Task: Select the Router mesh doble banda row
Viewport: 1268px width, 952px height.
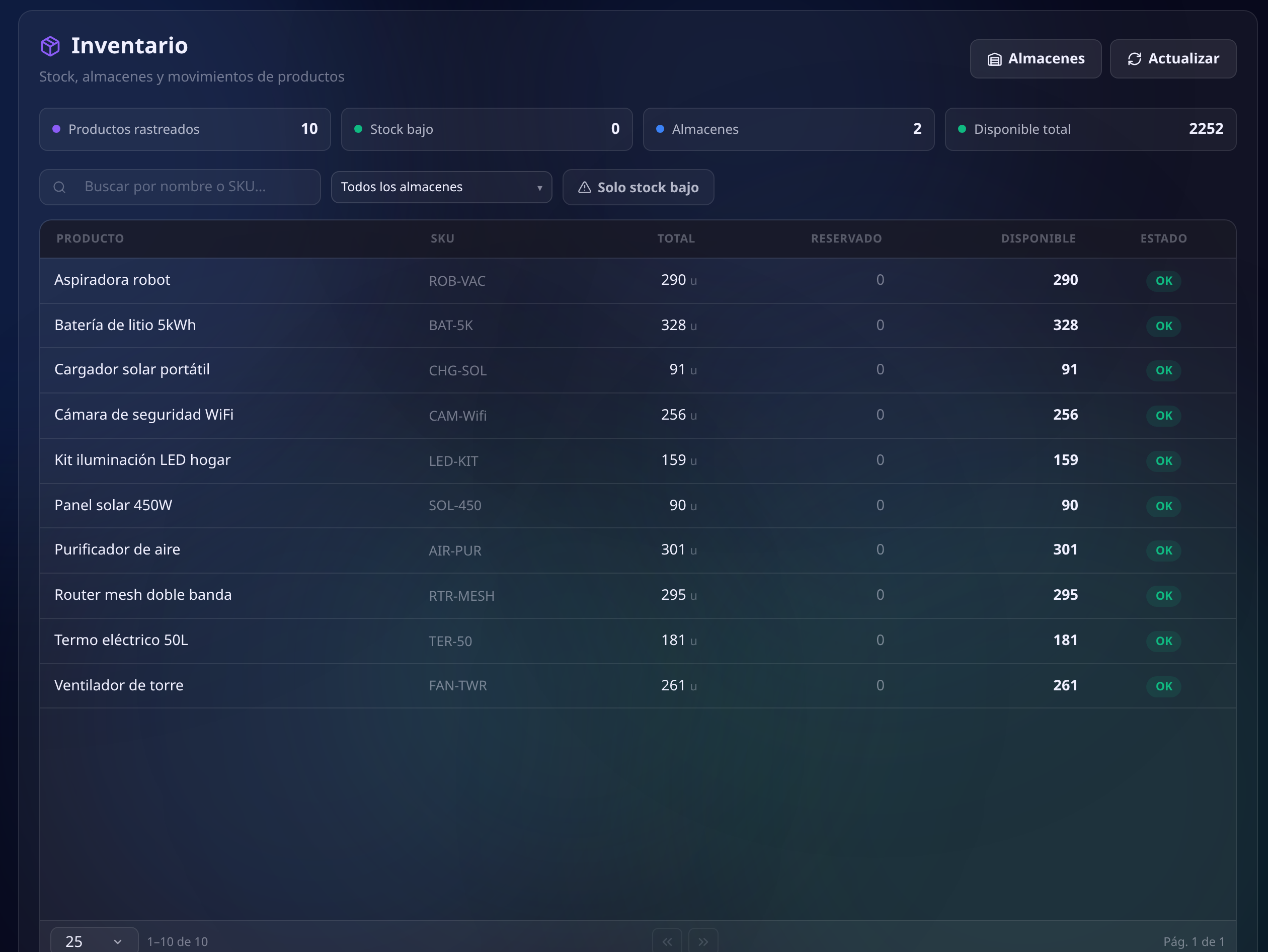Action: click(x=638, y=595)
